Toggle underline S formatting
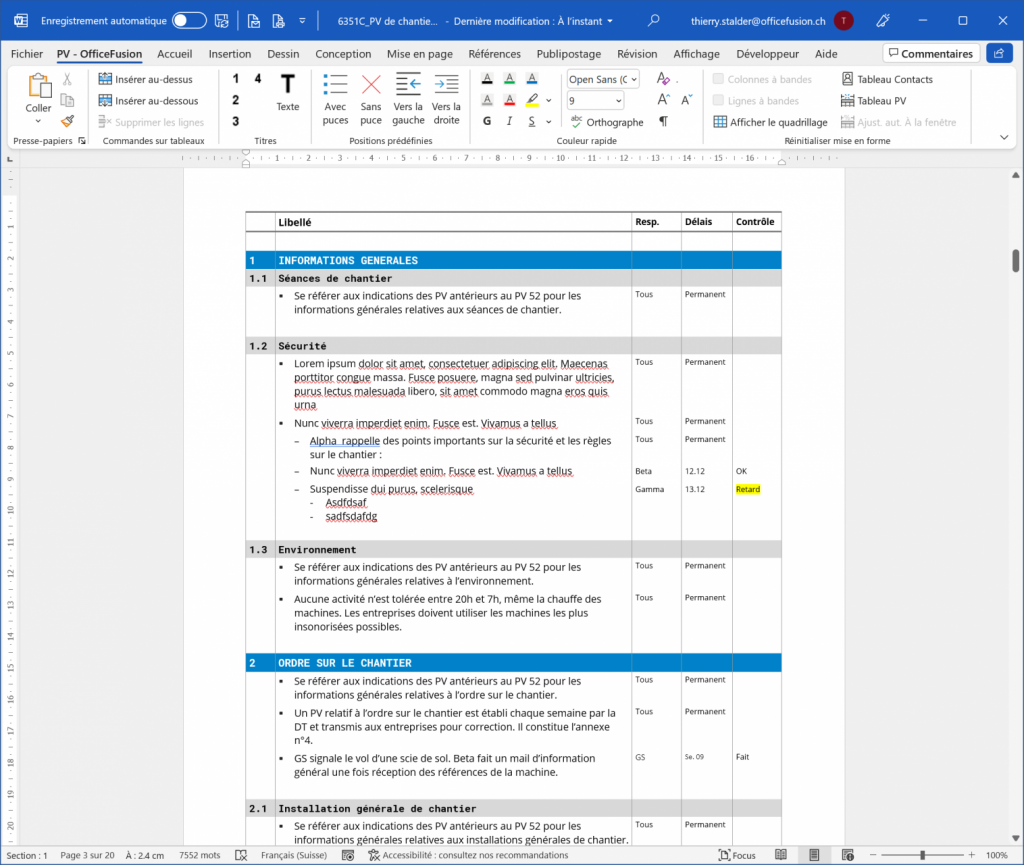Screen dimensions: 1024x865 coord(532,121)
